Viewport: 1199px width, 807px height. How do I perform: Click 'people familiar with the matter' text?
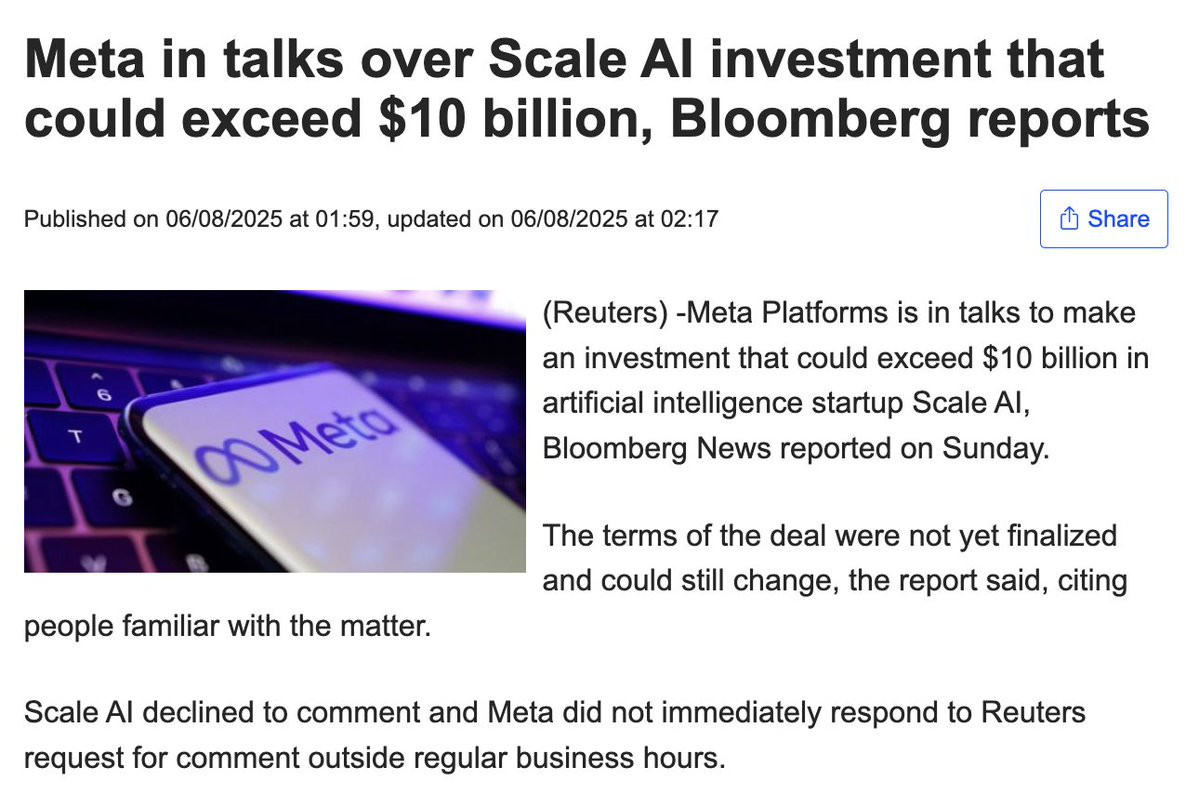pos(227,626)
